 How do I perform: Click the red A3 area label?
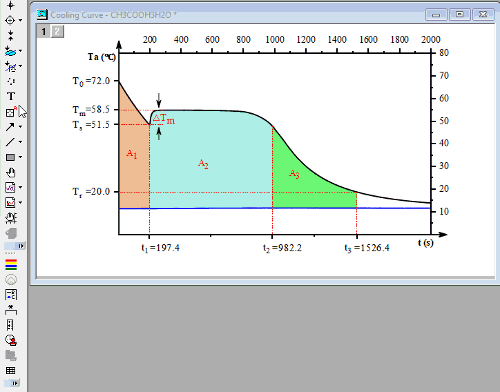coord(294,174)
